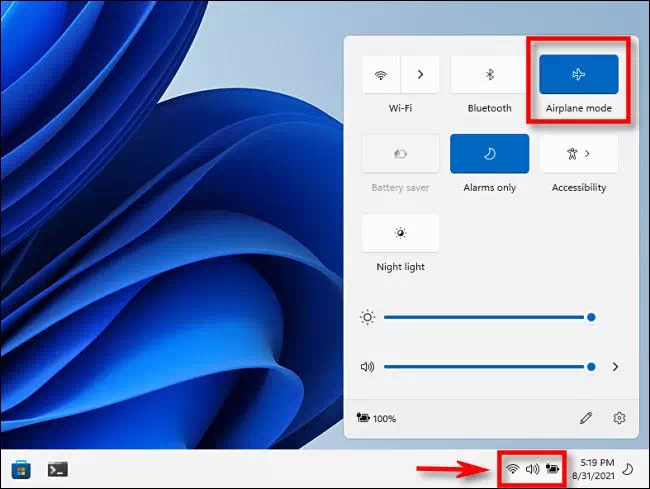
Task: Click the battery icon in system tray
Action: point(552,469)
